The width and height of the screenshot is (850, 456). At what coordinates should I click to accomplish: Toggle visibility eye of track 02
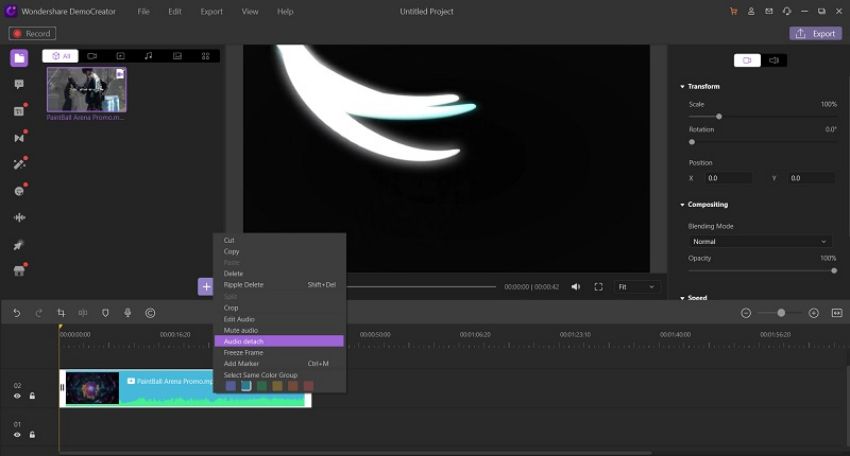(17, 396)
